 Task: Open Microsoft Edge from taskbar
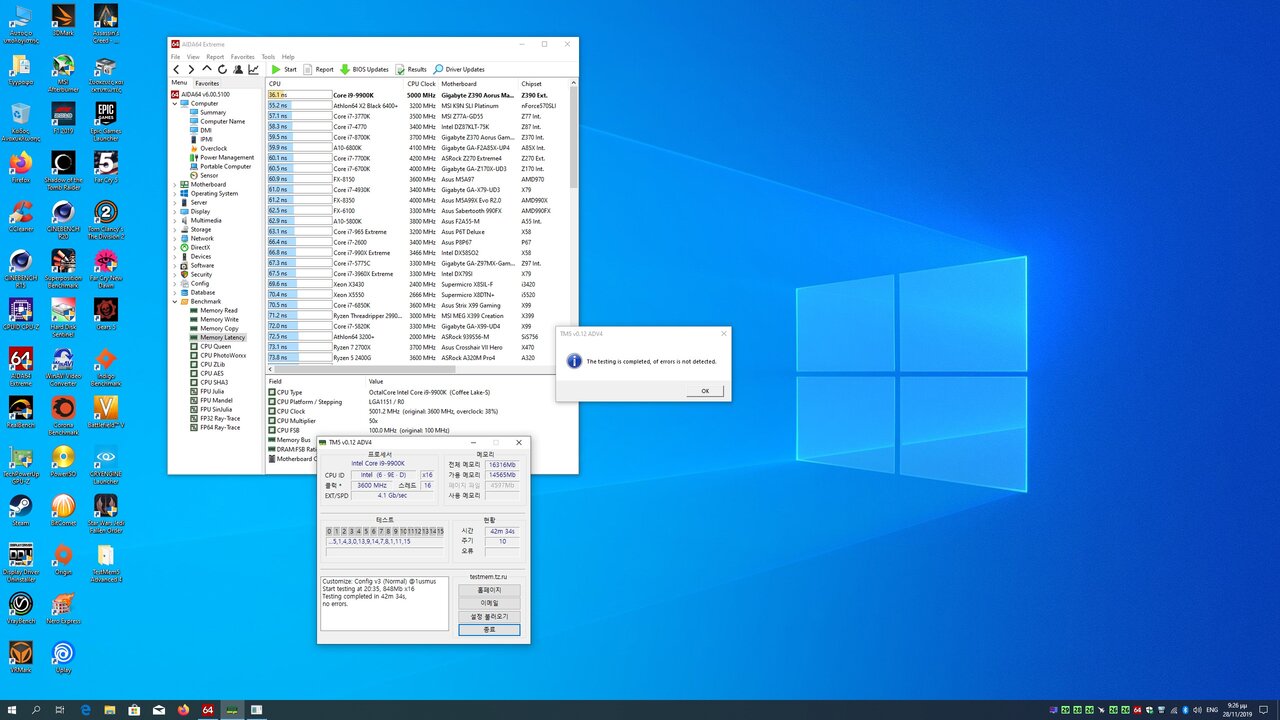click(85, 709)
